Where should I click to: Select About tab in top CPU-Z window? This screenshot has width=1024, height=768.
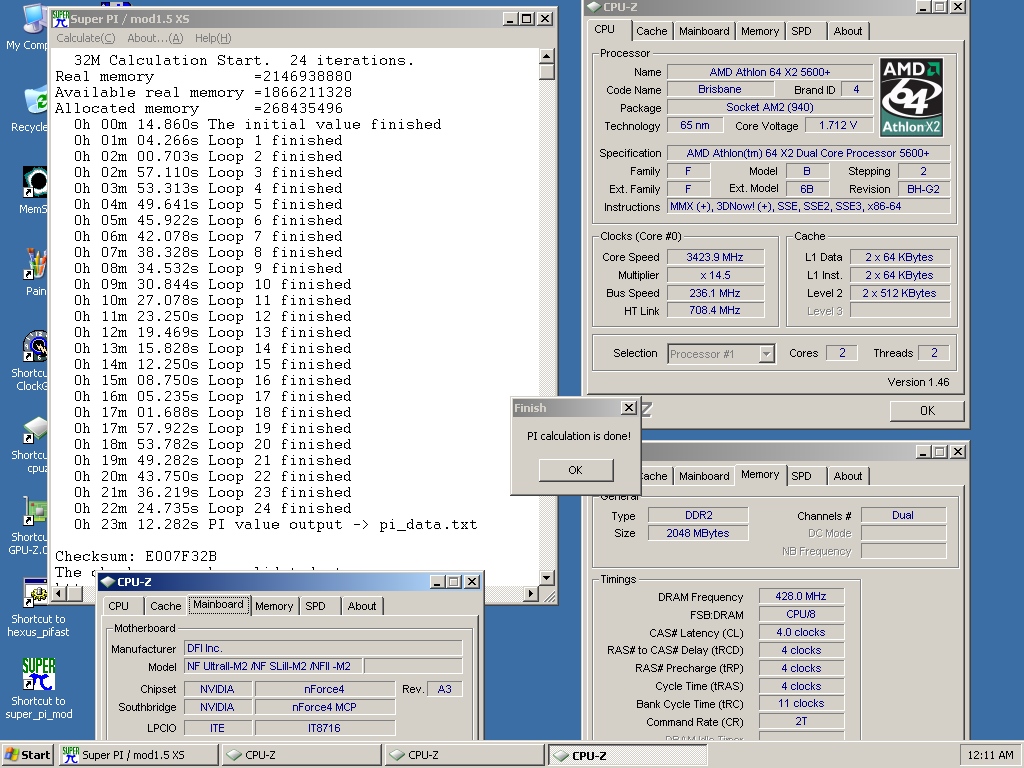[848, 31]
